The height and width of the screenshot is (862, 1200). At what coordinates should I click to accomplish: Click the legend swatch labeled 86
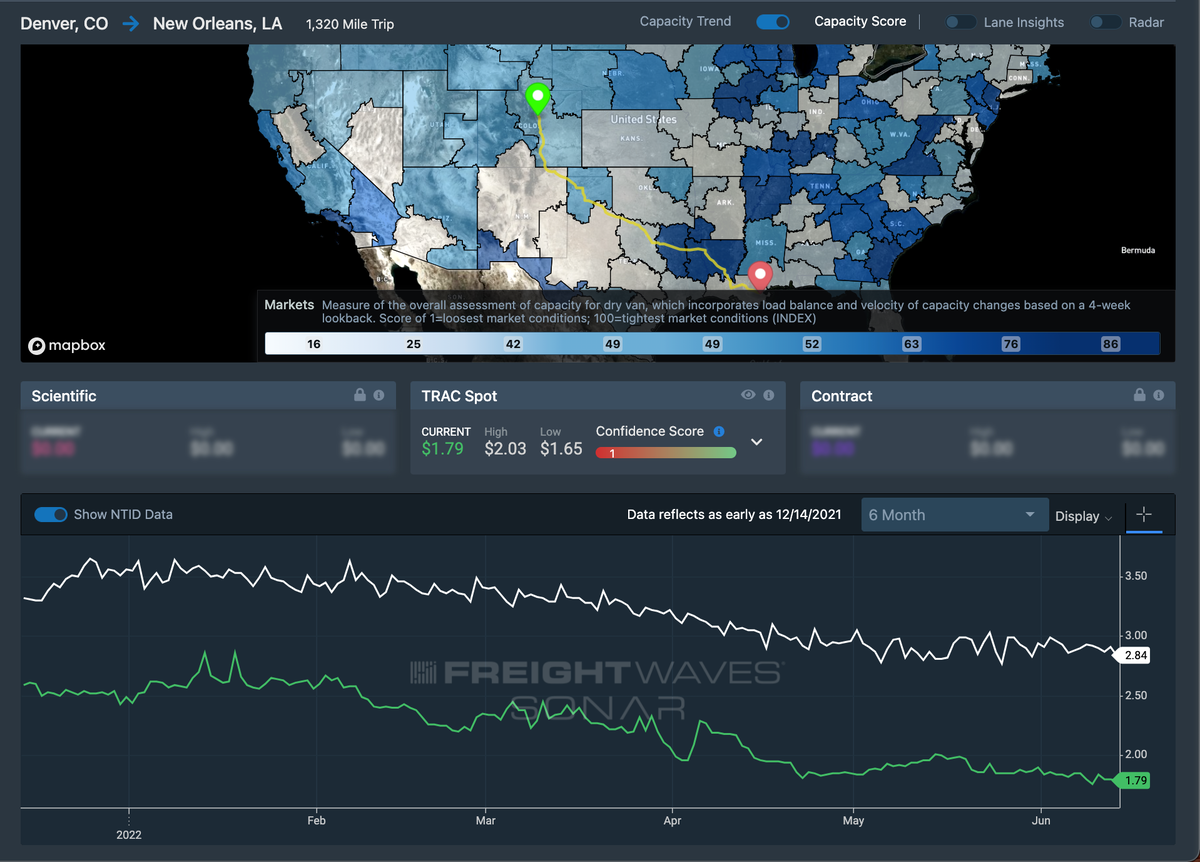(1111, 344)
